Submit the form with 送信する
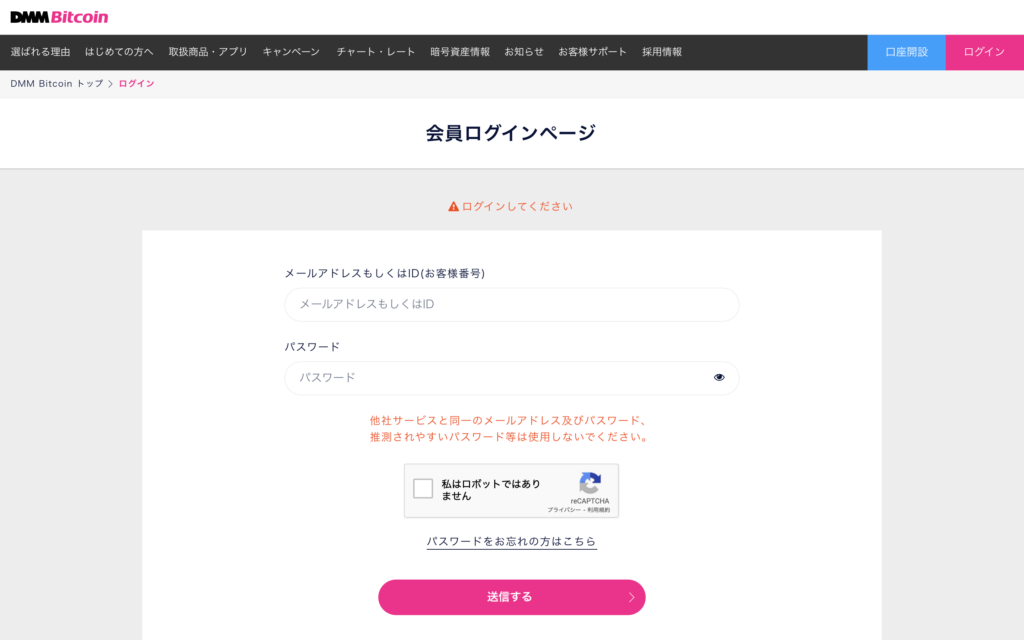Viewport: 1024px width, 640px height. [x=512, y=597]
